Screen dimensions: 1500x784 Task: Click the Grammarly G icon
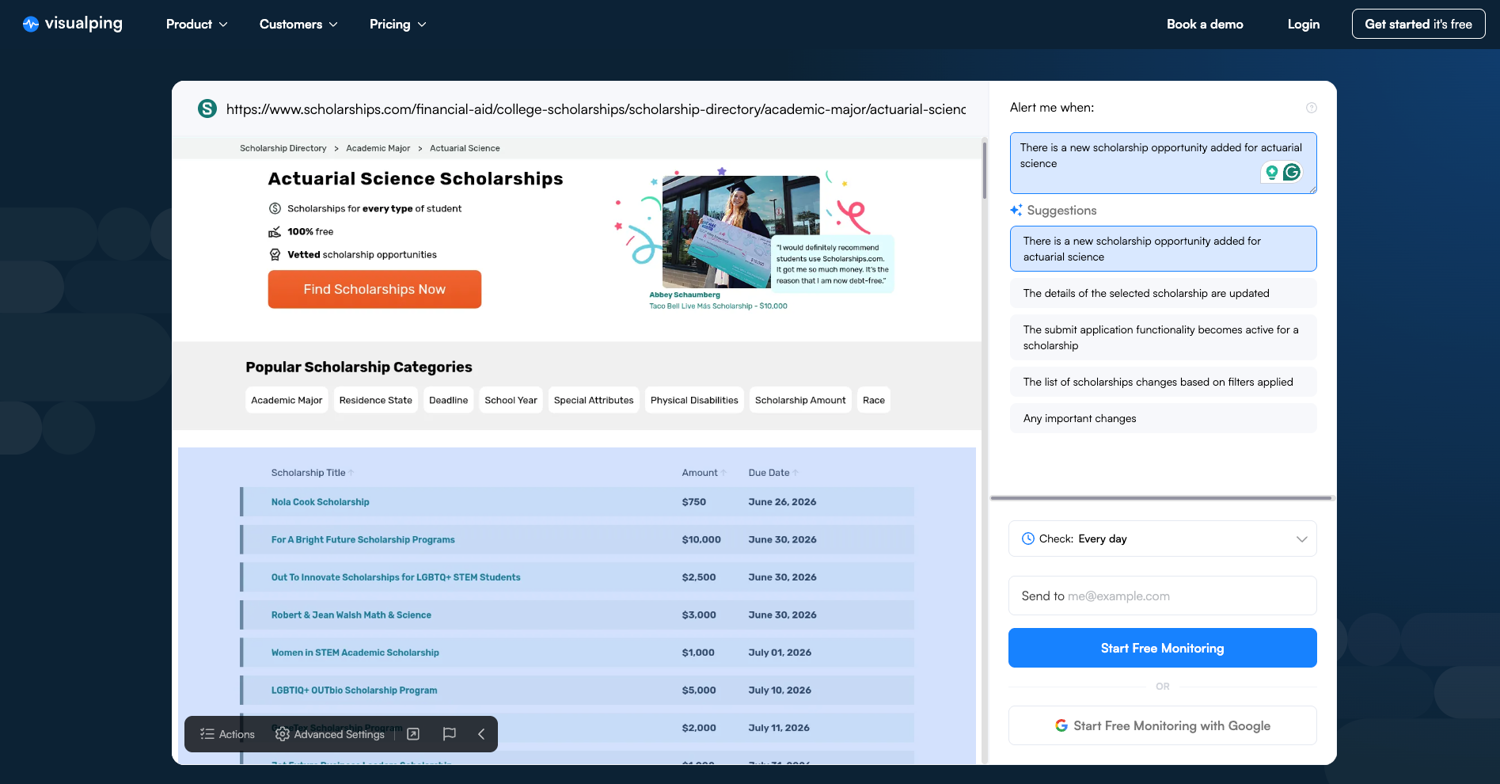click(x=1292, y=172)
